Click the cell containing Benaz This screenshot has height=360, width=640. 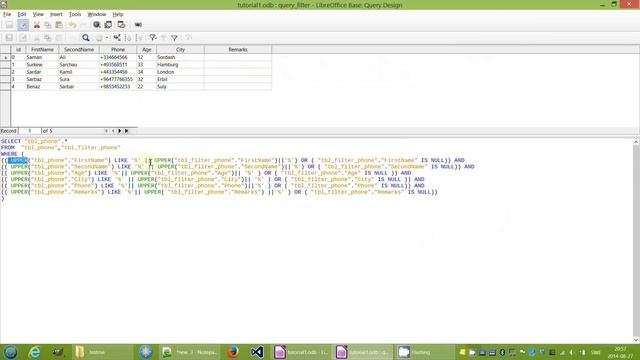point(42,87)
